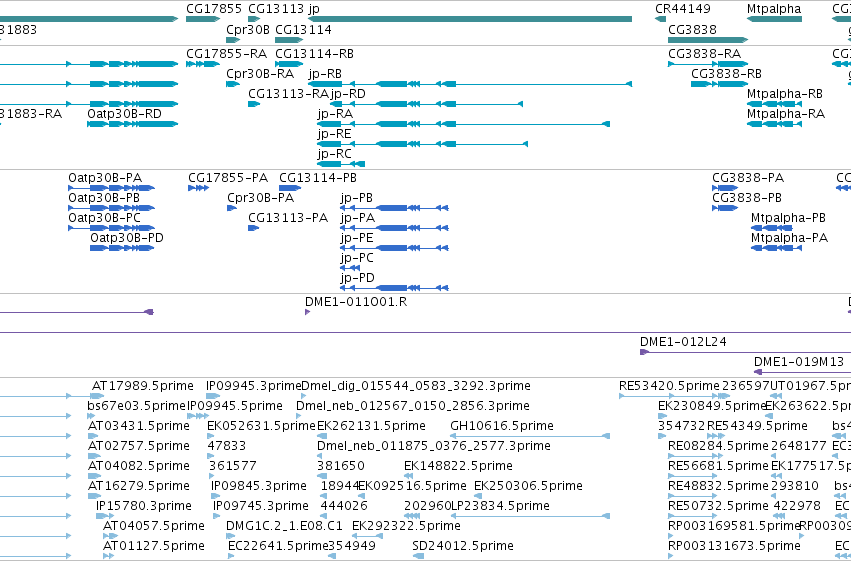The width and height of the screenshot is (851, 561).
Task: Open the jp-RD transcript label
Action: (x=348, y=94)
